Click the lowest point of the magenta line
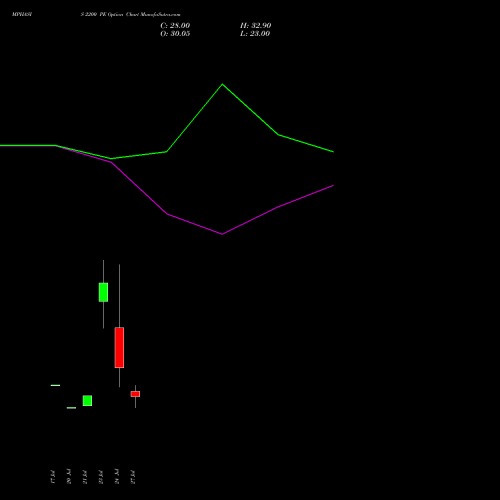This screenshot has width=500, height=500. click(x=222, y=234)
